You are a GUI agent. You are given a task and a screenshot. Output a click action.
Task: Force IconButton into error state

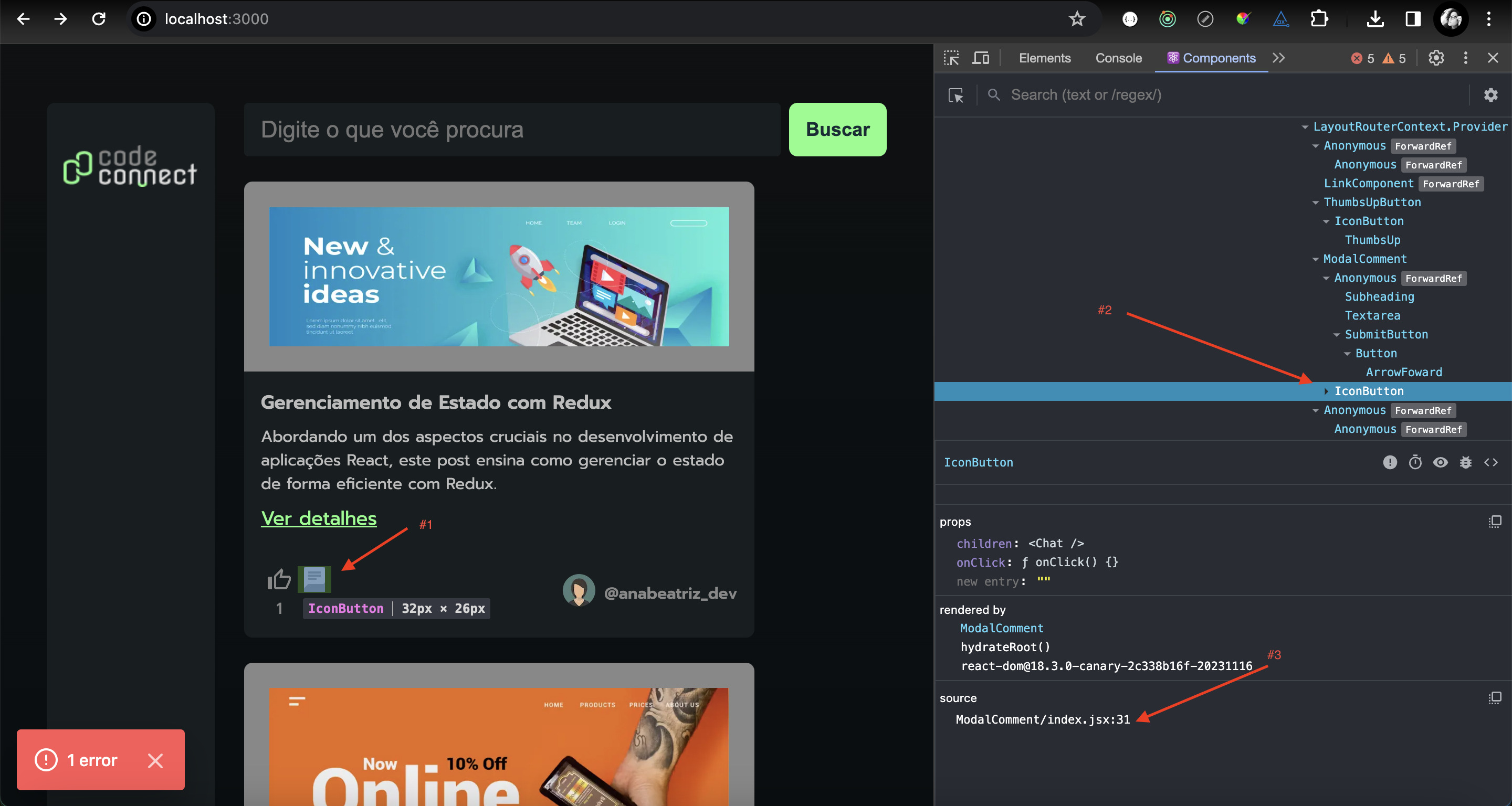click(x=1389, y=463)
